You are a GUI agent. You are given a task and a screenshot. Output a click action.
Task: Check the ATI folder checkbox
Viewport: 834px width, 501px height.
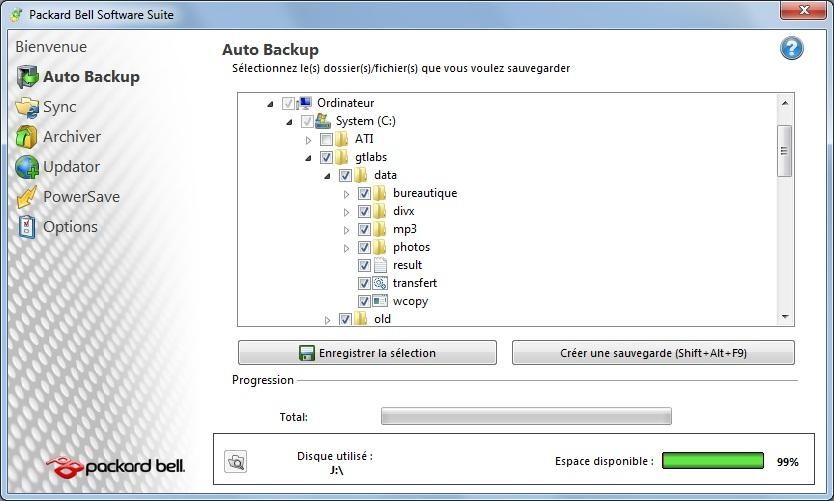pyautogui.click(x=326, y=139)
